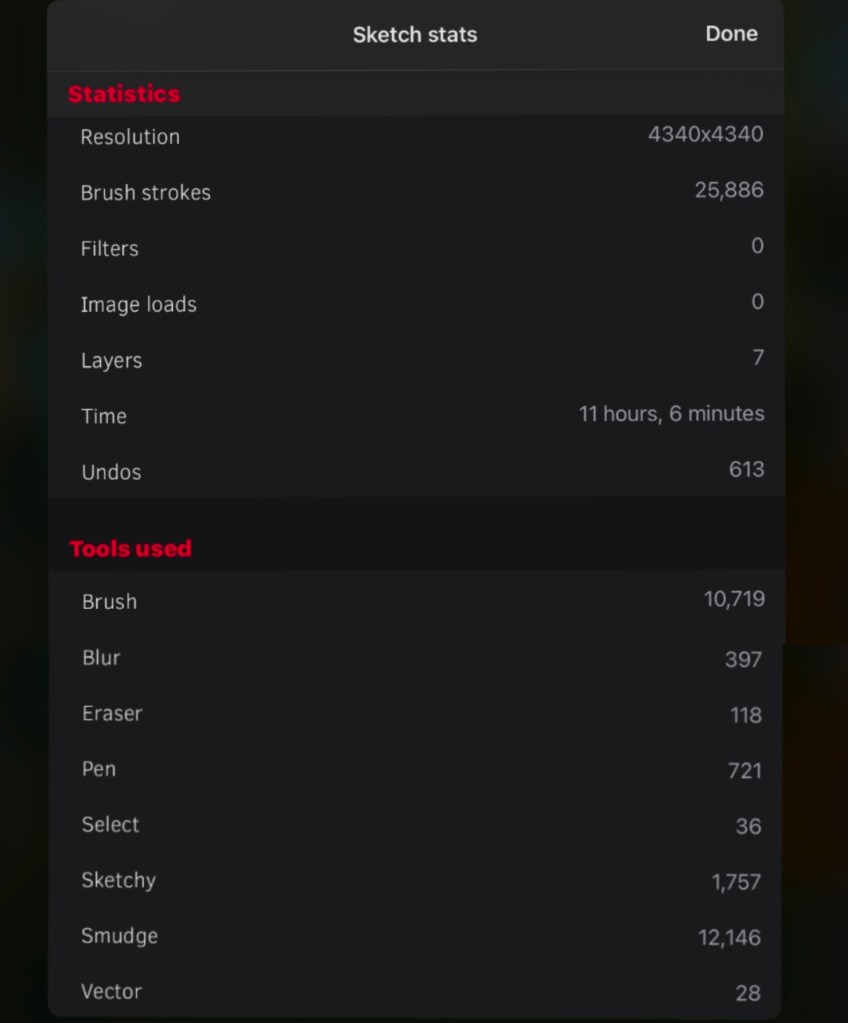Tap the Undos row
The width and height of the screenshot is (848, 1023).
[415, 471]
